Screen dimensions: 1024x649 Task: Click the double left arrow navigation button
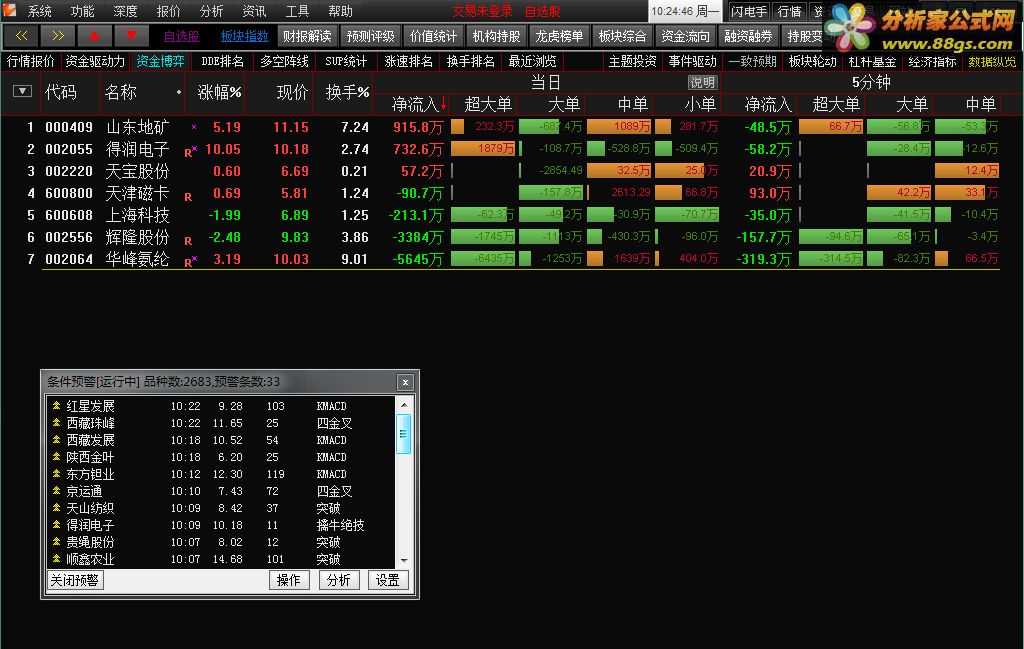(x=21, y=35)
